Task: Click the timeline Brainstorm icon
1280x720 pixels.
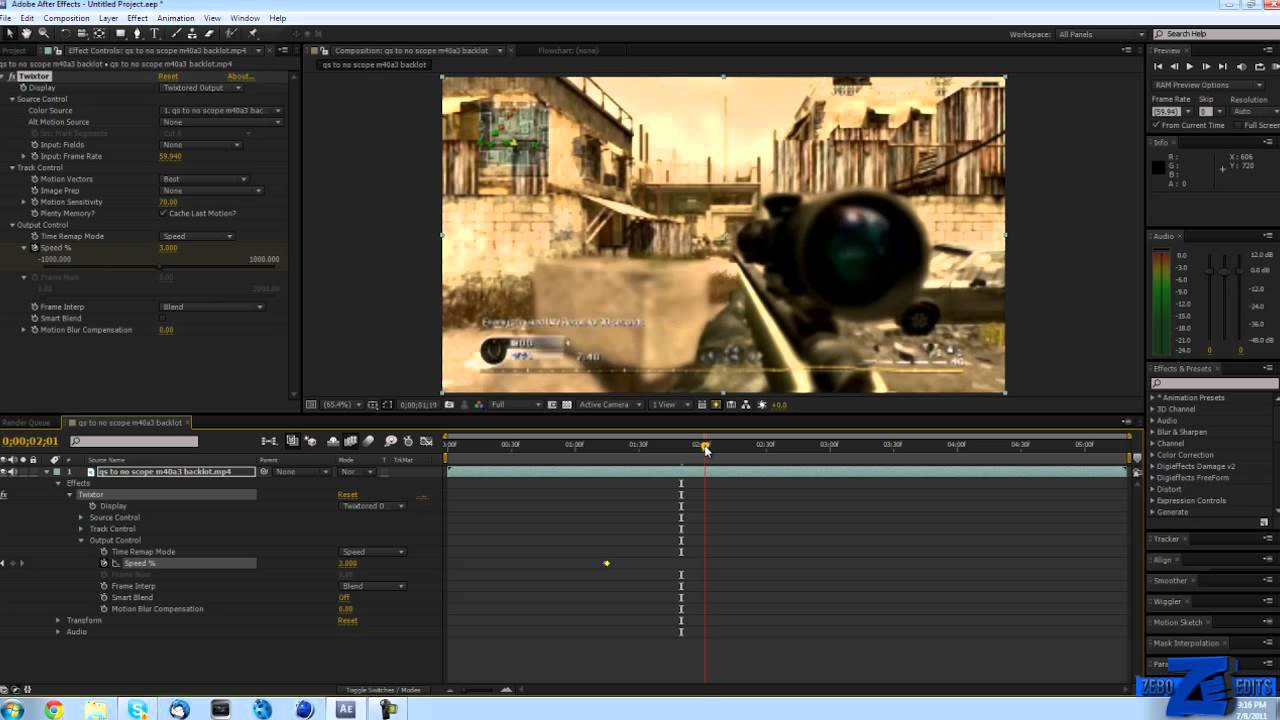Action: tap(391, 441)
